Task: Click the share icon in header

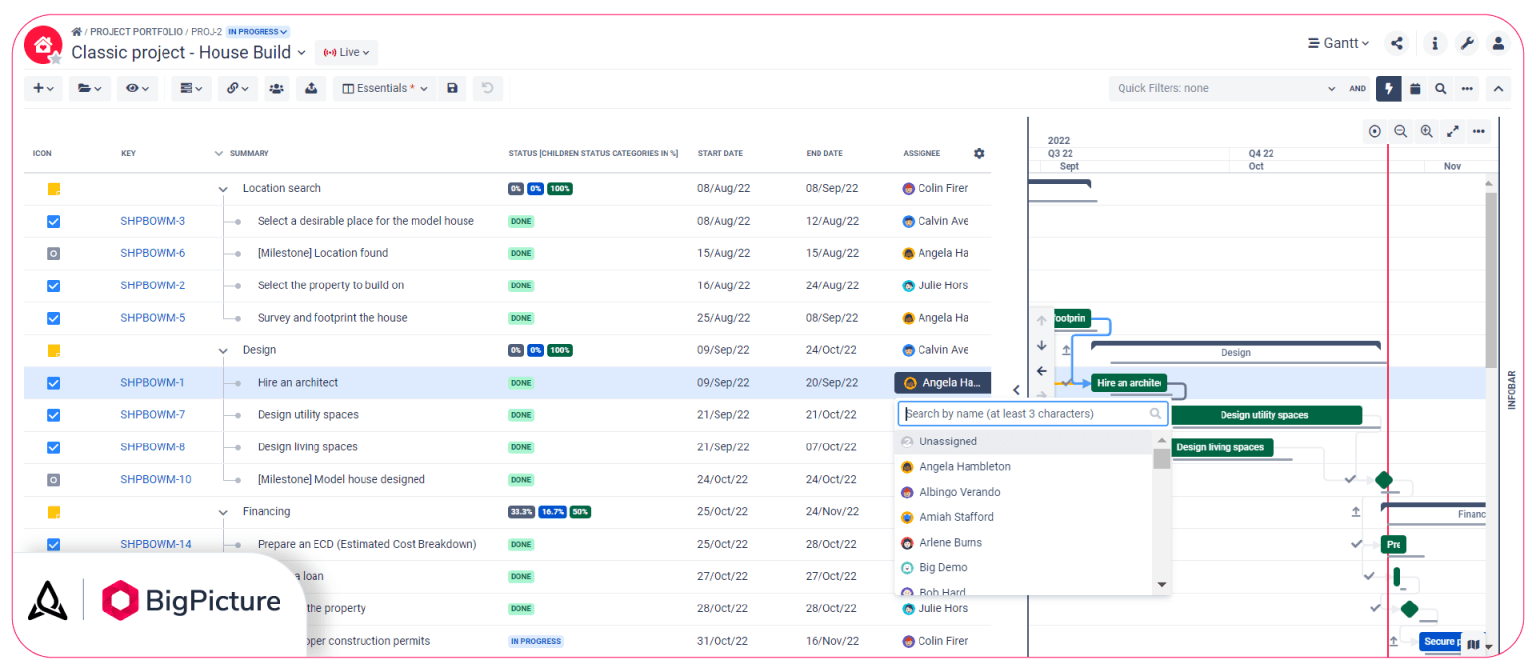Action: (x=1397, y=43)
